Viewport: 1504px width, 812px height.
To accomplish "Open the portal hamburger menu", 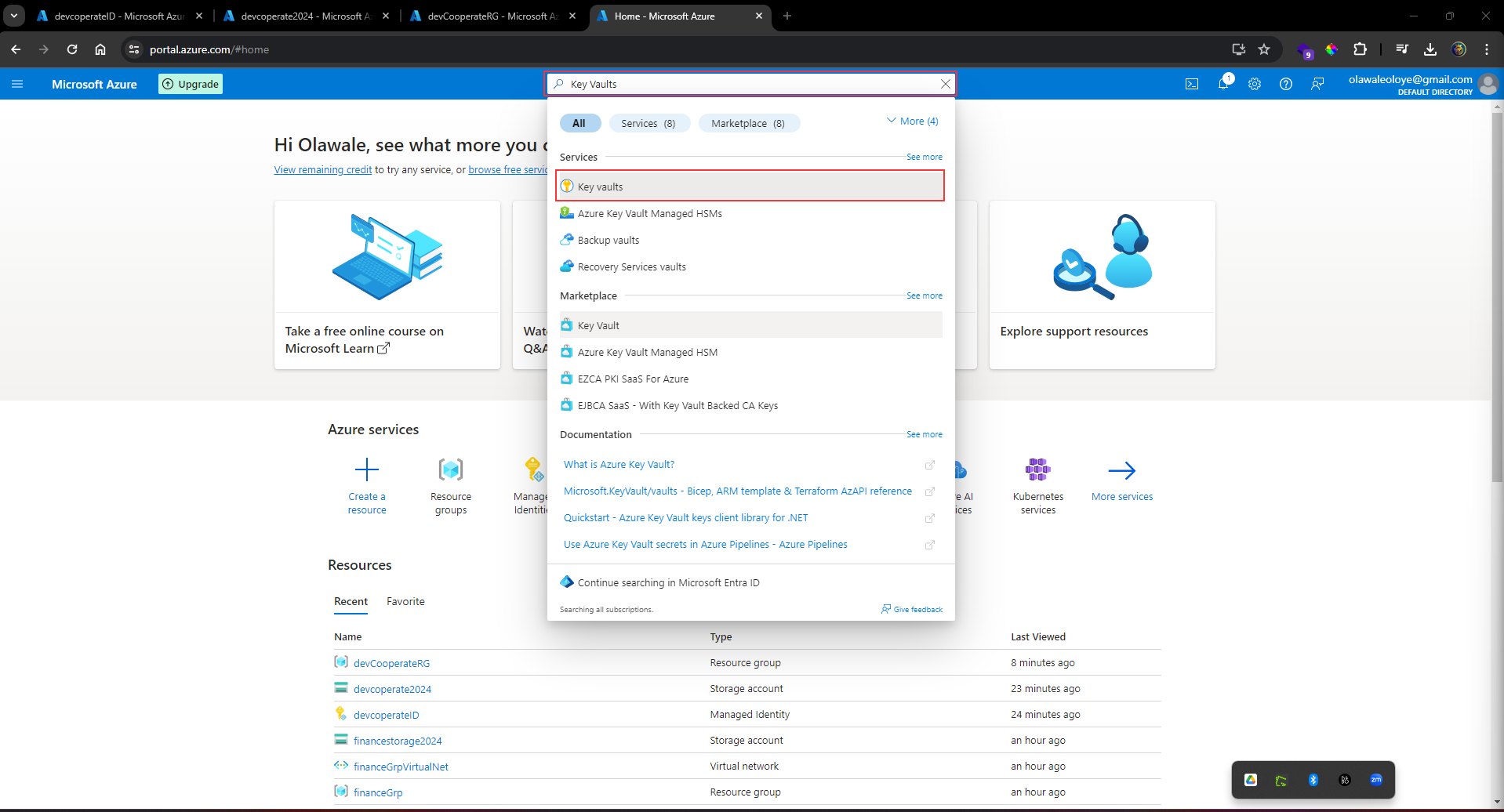I will point(17,84).
